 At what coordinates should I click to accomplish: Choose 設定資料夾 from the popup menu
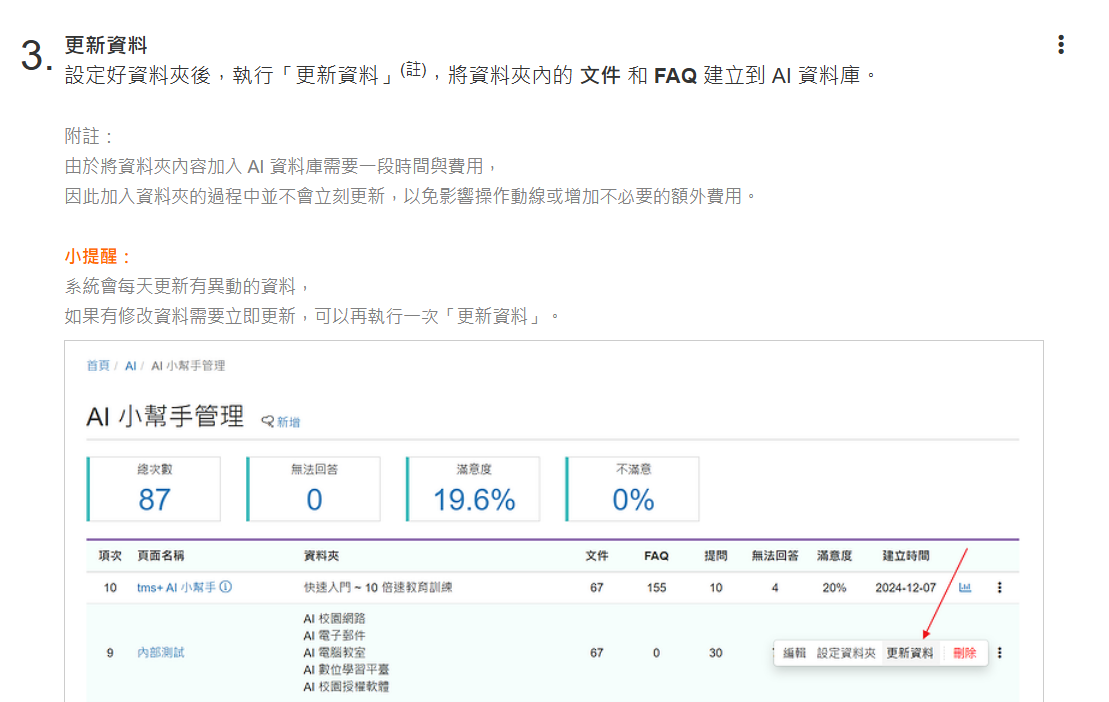click(x=846, y=653)
